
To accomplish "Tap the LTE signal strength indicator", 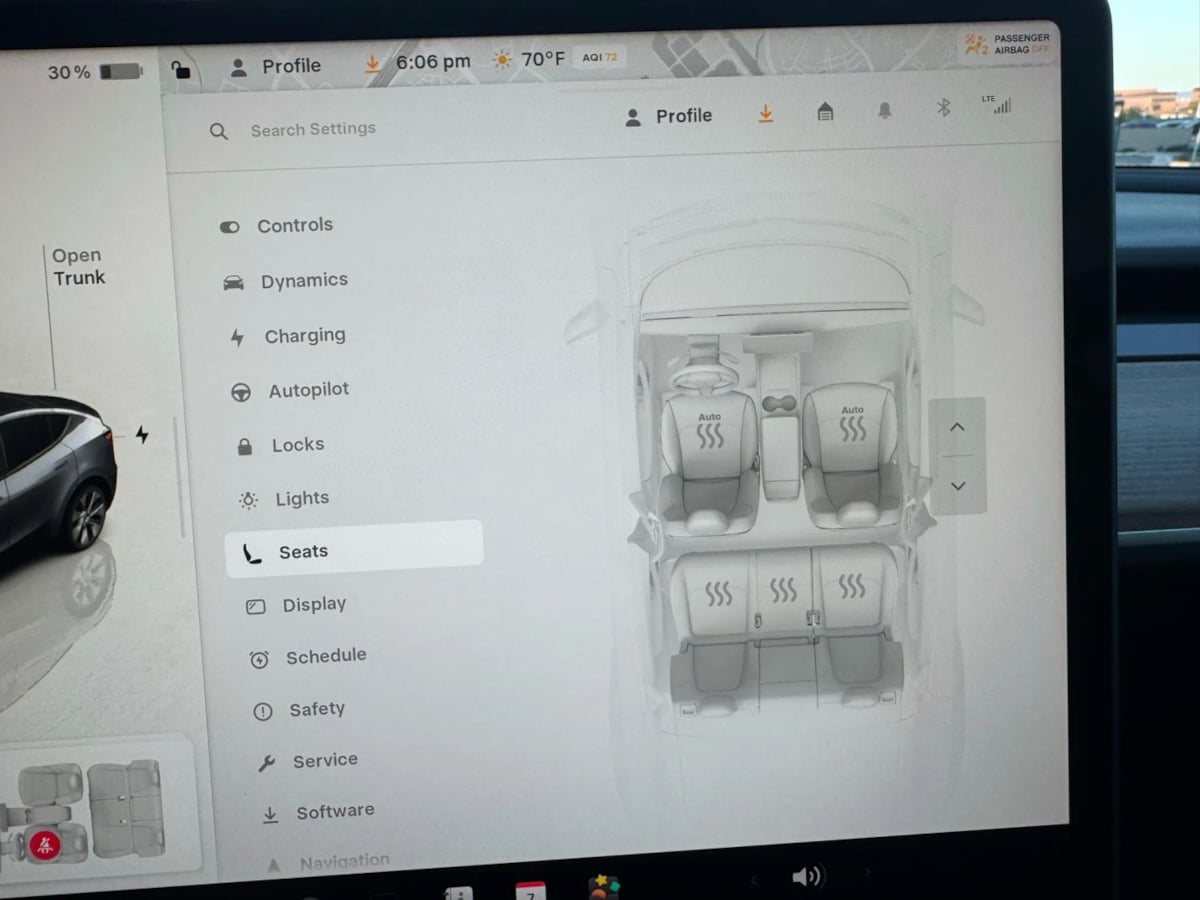I will pyautogui.click(x=998, y=104).
